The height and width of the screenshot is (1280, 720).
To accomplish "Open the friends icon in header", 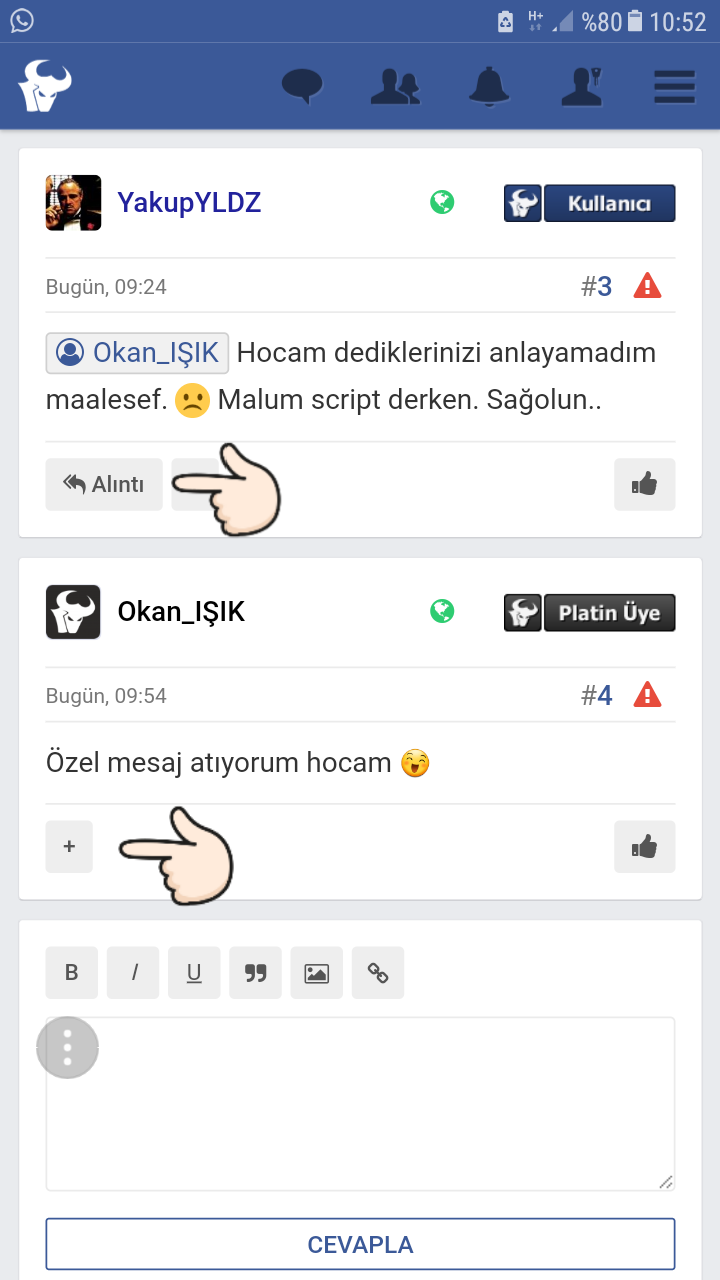I will (x=395, y=86).
